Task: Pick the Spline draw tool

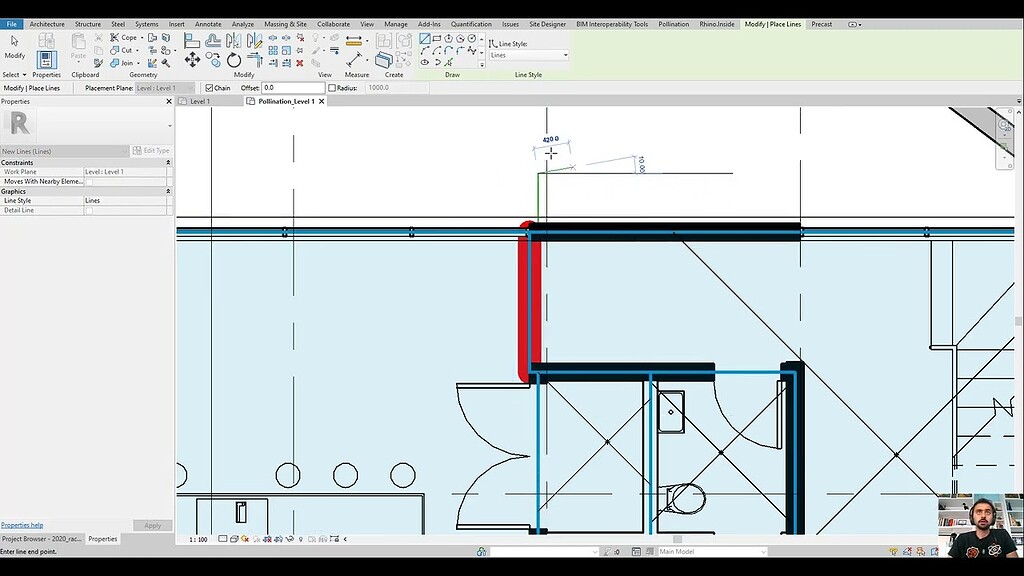Action: (x=473, y=50)
